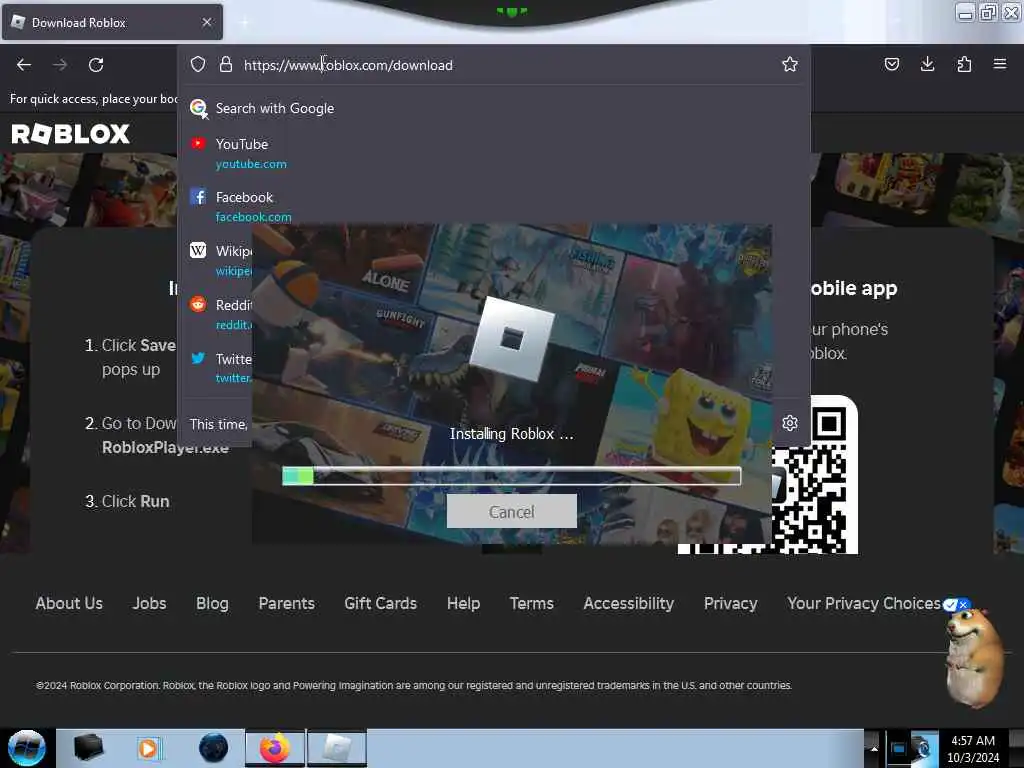Open the Extensions puzzle icon
1024x768 pixels.
click(x=964, y=64)
